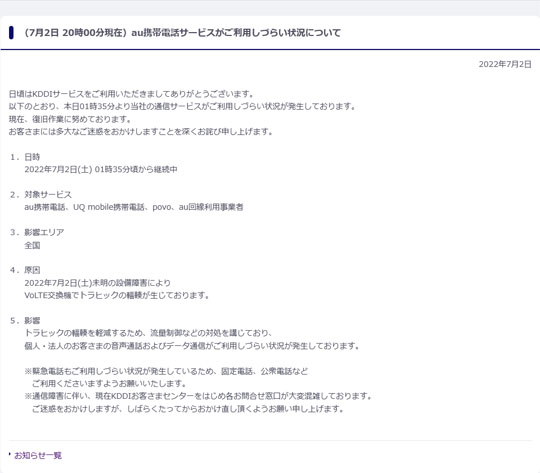
Task: Click the line ご迷惑をおかけしますが、しばらくたってから
Action: (188, 409)
